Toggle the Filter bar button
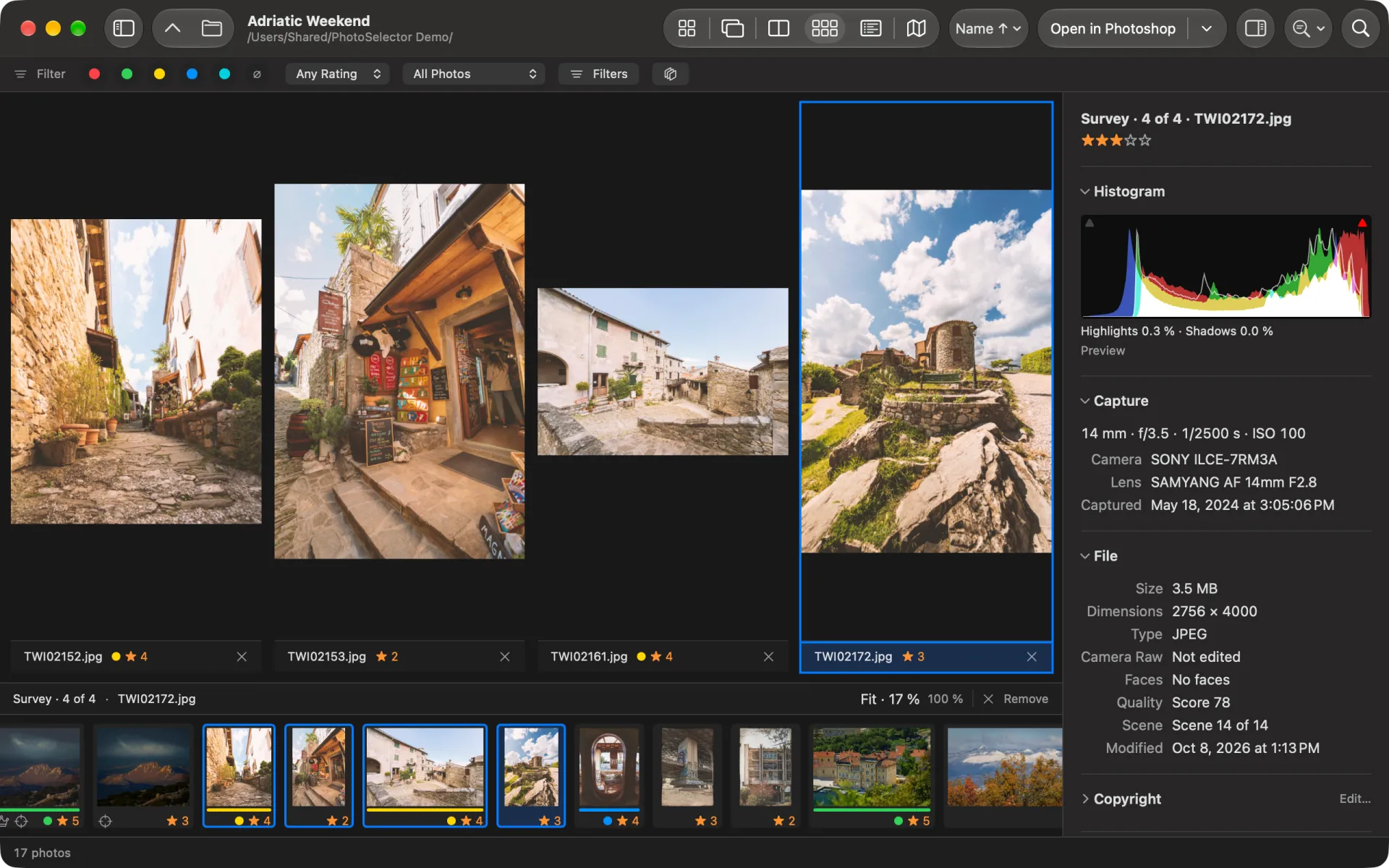The image size is (1389, 868). [40, 74]
